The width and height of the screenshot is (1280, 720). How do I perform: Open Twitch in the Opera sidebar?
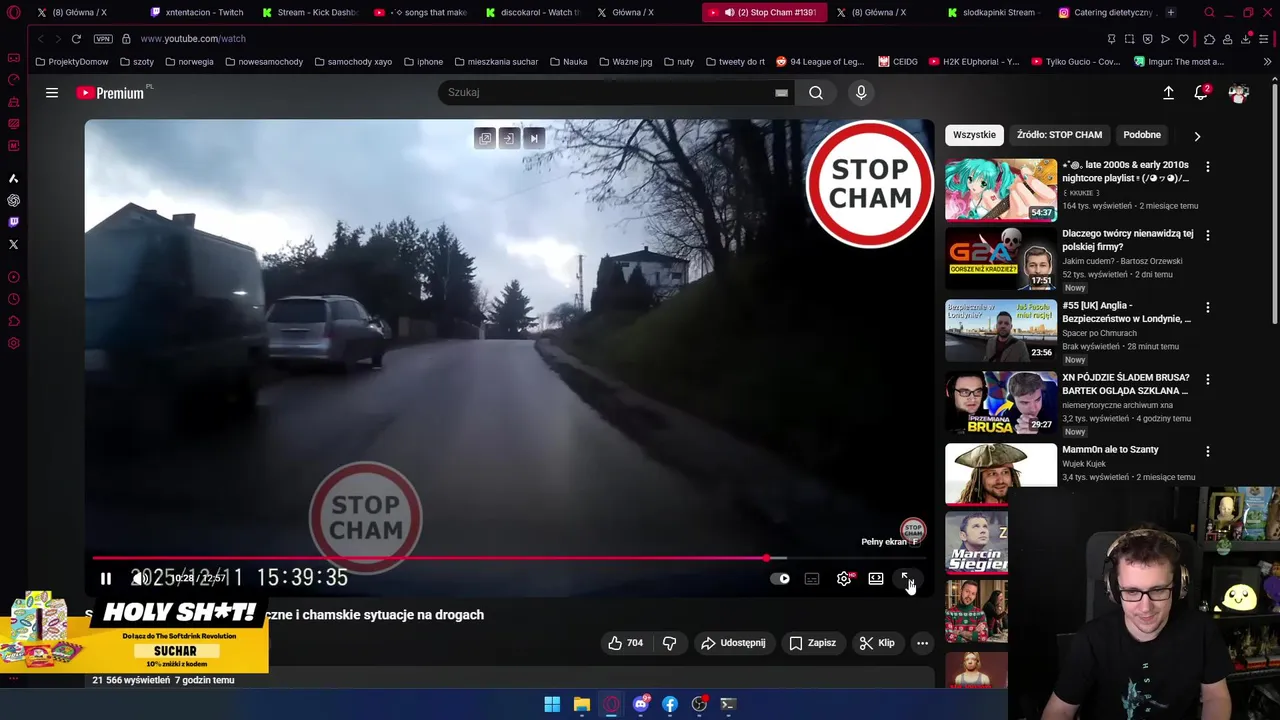pos(13,222)
